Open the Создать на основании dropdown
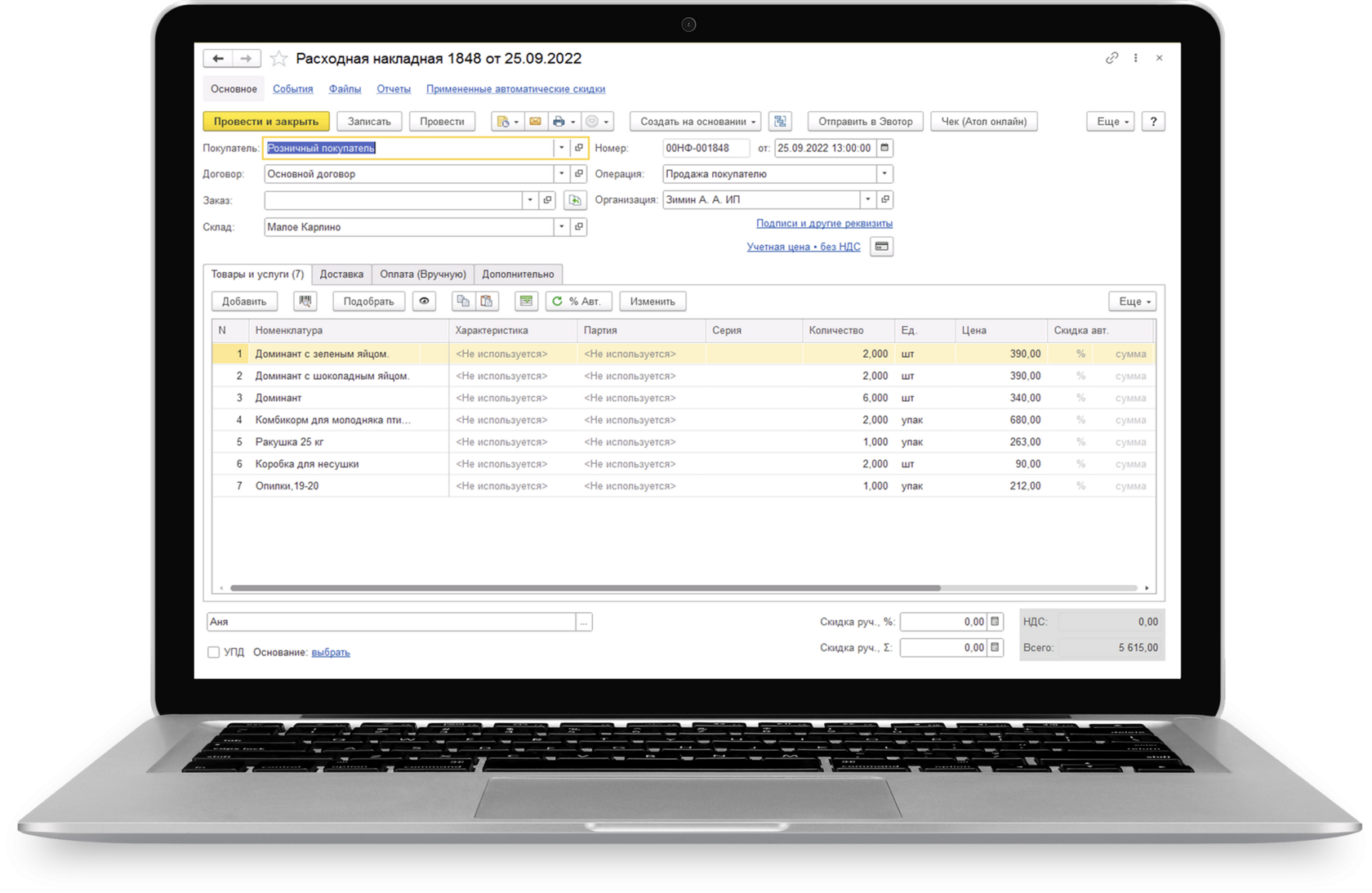Viewport: 1372px width, 893px height. click(x=696, y=122)
